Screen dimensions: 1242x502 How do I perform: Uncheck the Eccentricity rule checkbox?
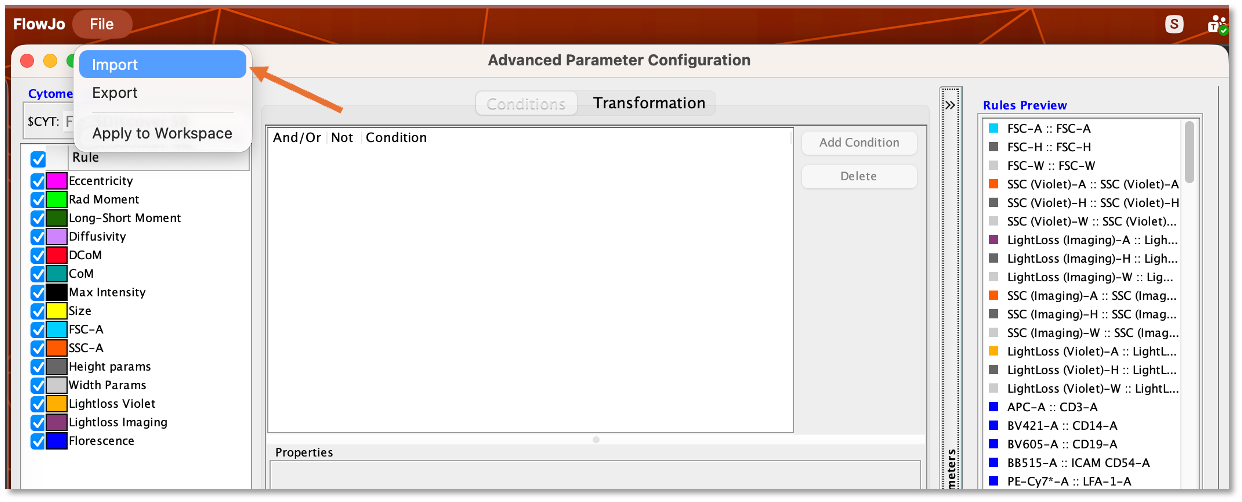pos(38,181)
